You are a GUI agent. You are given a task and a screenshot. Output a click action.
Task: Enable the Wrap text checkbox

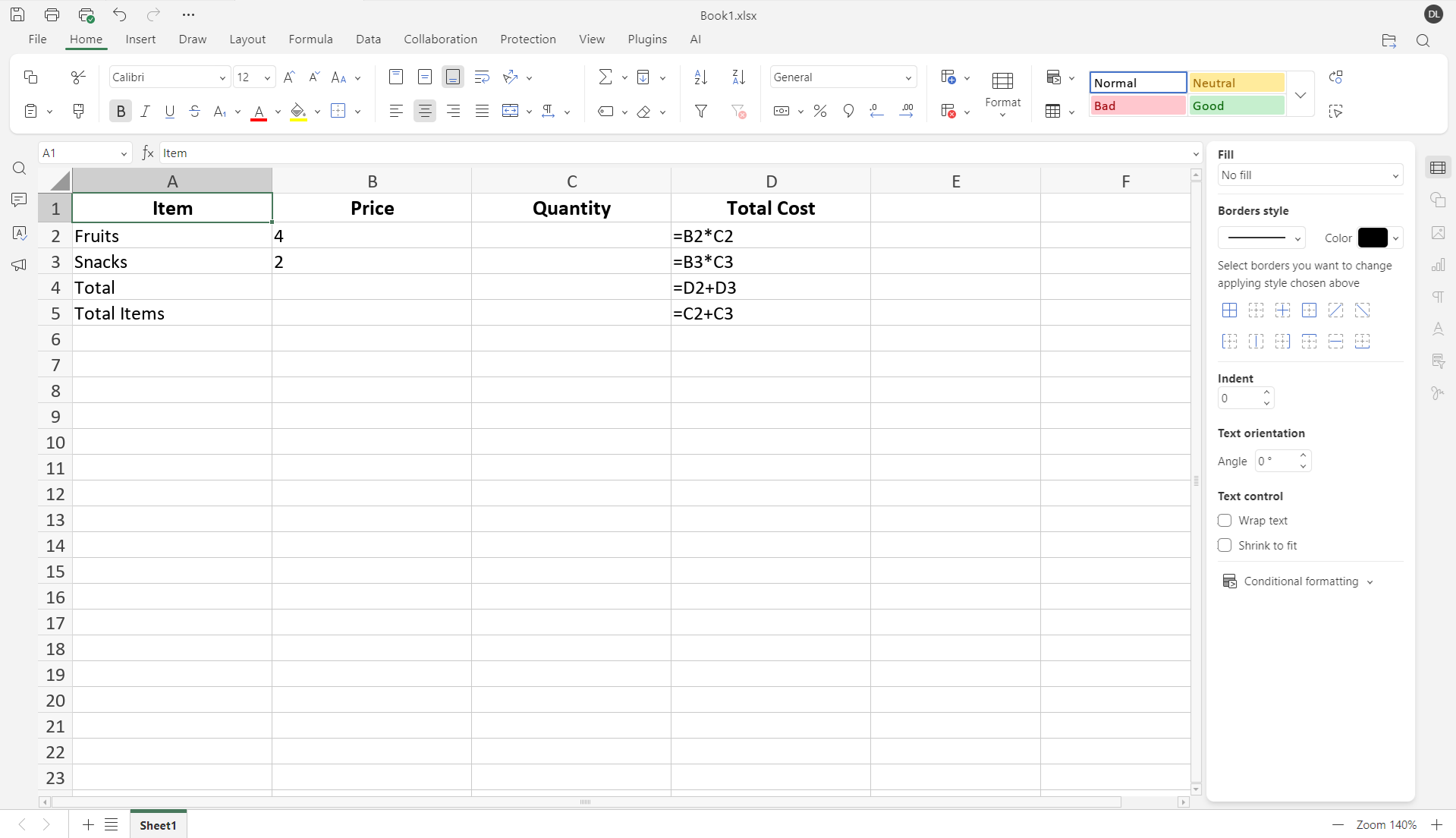tap(1225, 521)
